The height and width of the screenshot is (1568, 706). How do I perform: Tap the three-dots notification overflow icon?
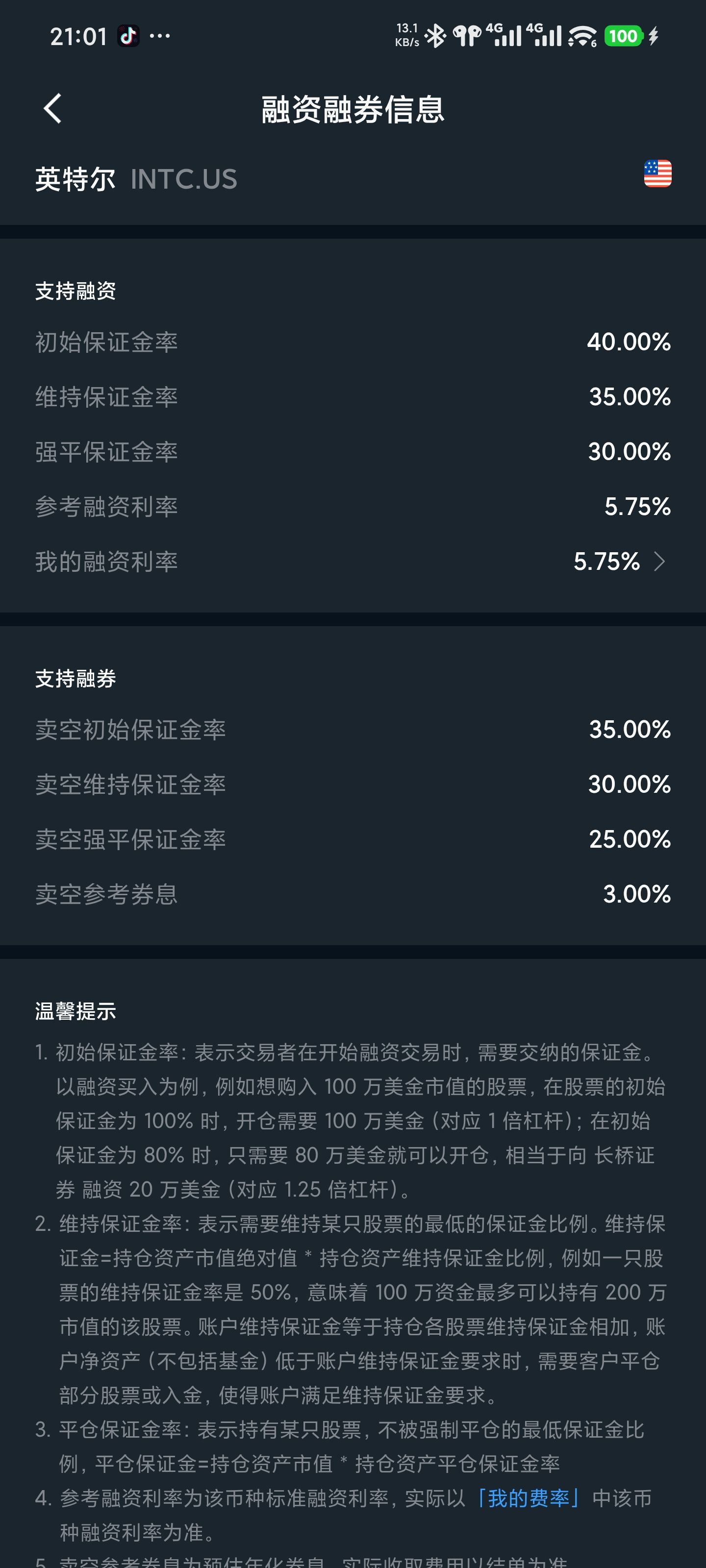click(x=160, y=36)
